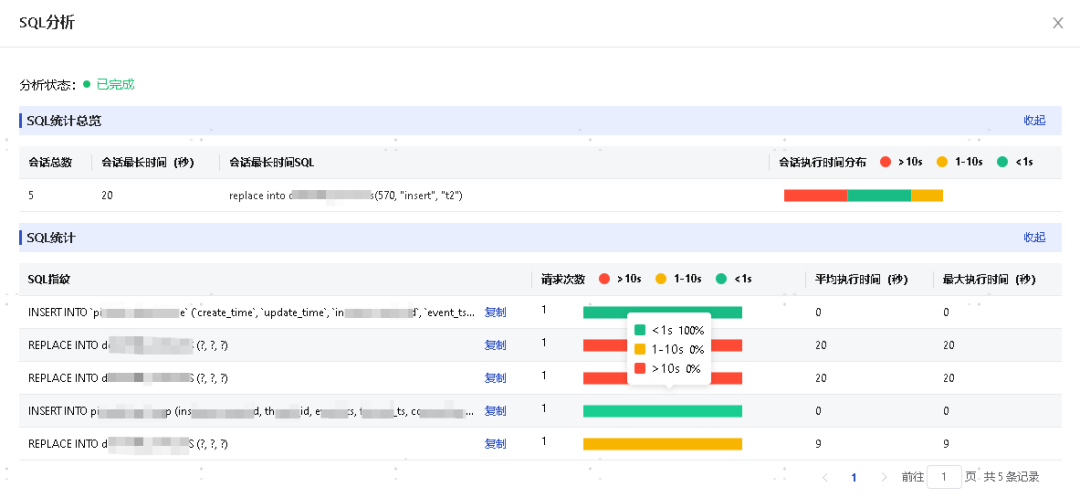Click the yellow bar of last REPLACE row
This screenshot has width=1080, height=498.
(x=663, y=444)
